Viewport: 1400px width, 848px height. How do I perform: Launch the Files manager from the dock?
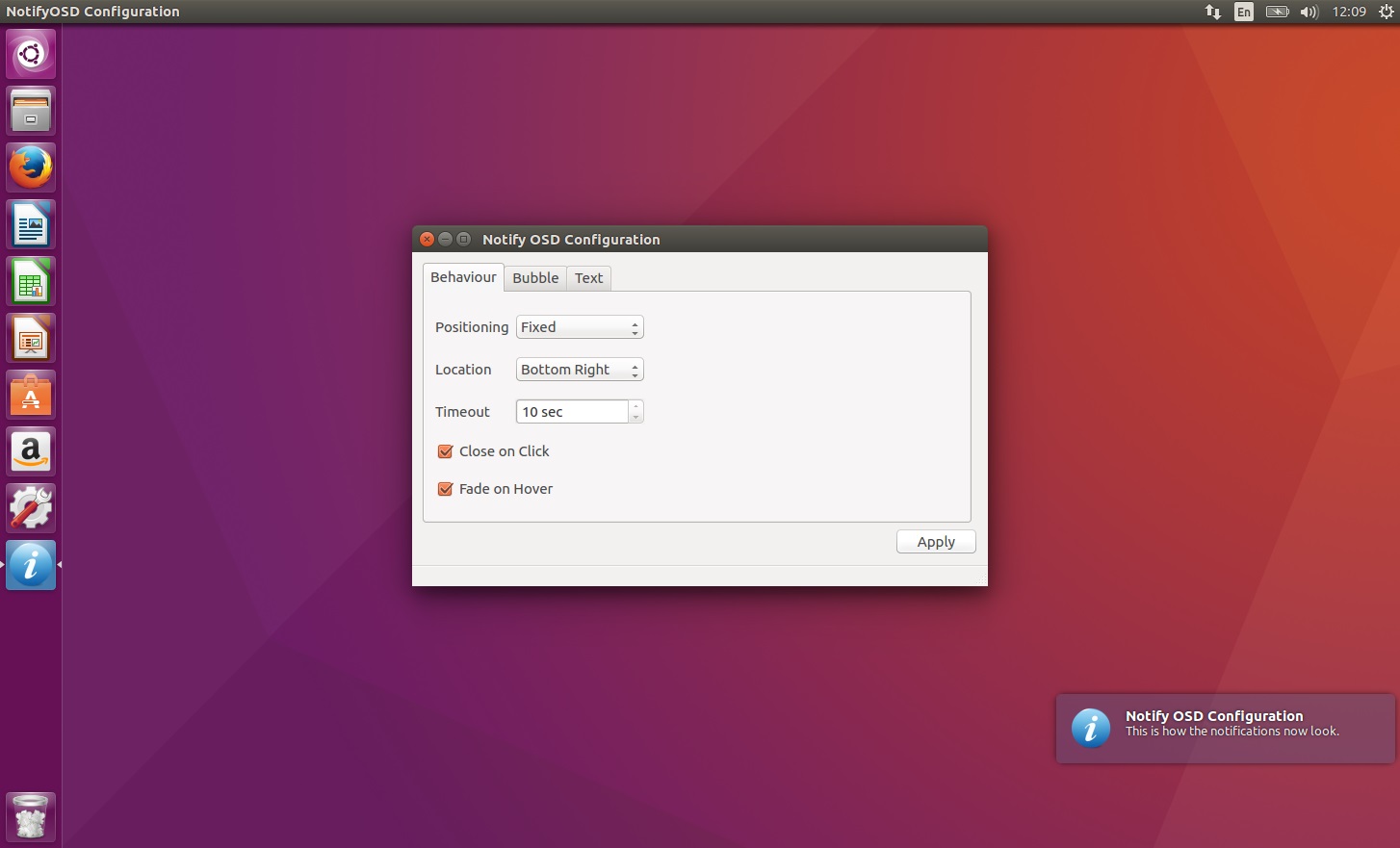[x=31, y=111]
